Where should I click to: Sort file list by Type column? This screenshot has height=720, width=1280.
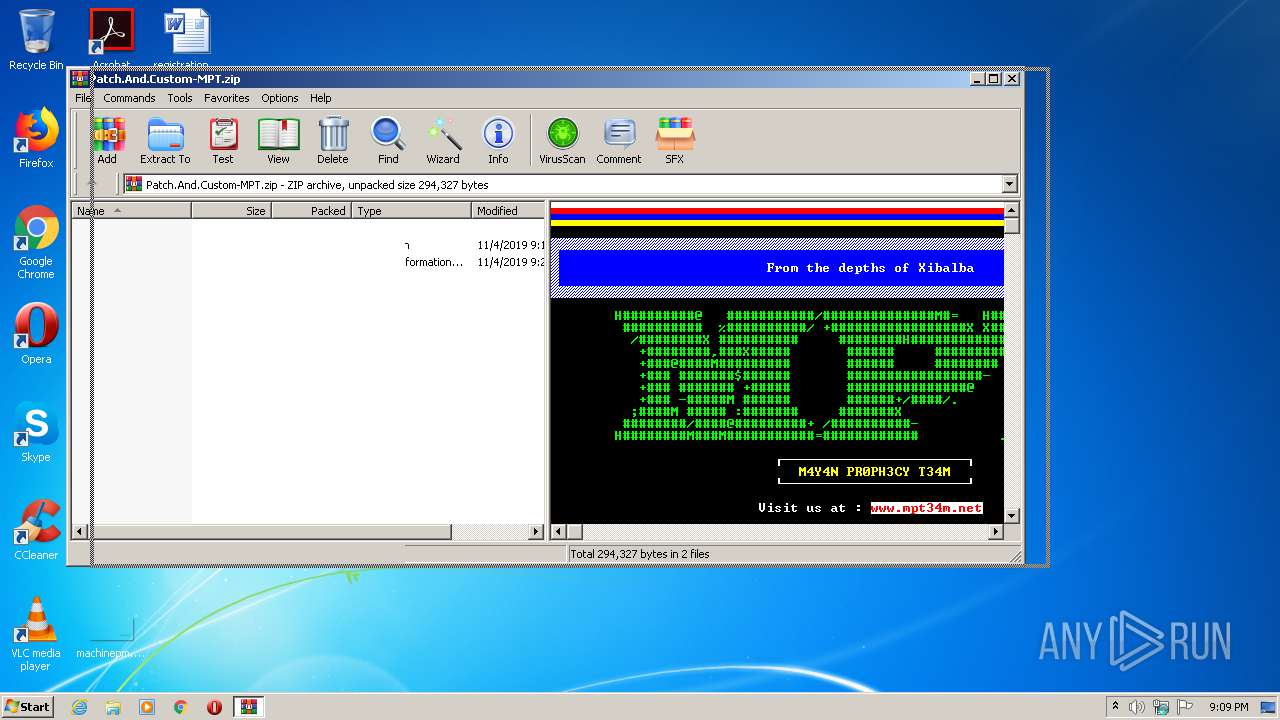411,211
